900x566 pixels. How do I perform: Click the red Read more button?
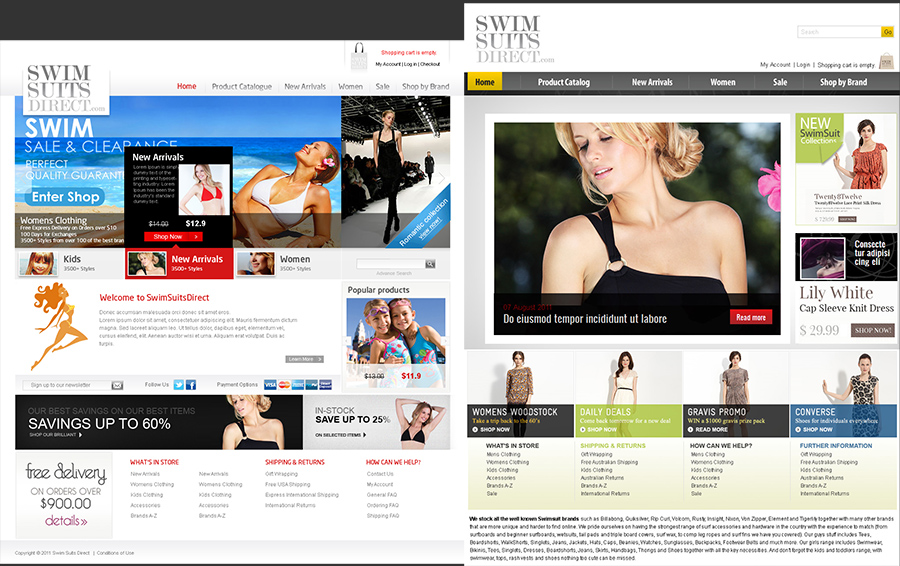[751, 317]
